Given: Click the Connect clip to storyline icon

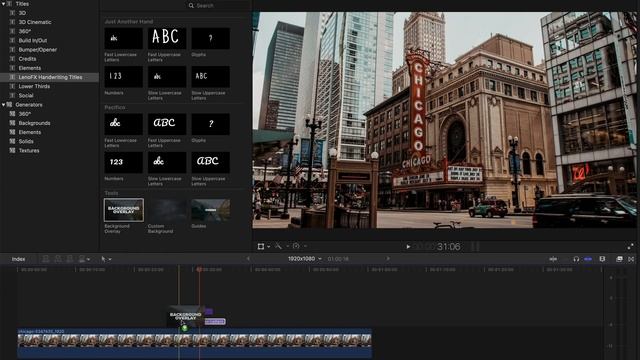Looking at the screenshot, I should click(x=46, y=259).
